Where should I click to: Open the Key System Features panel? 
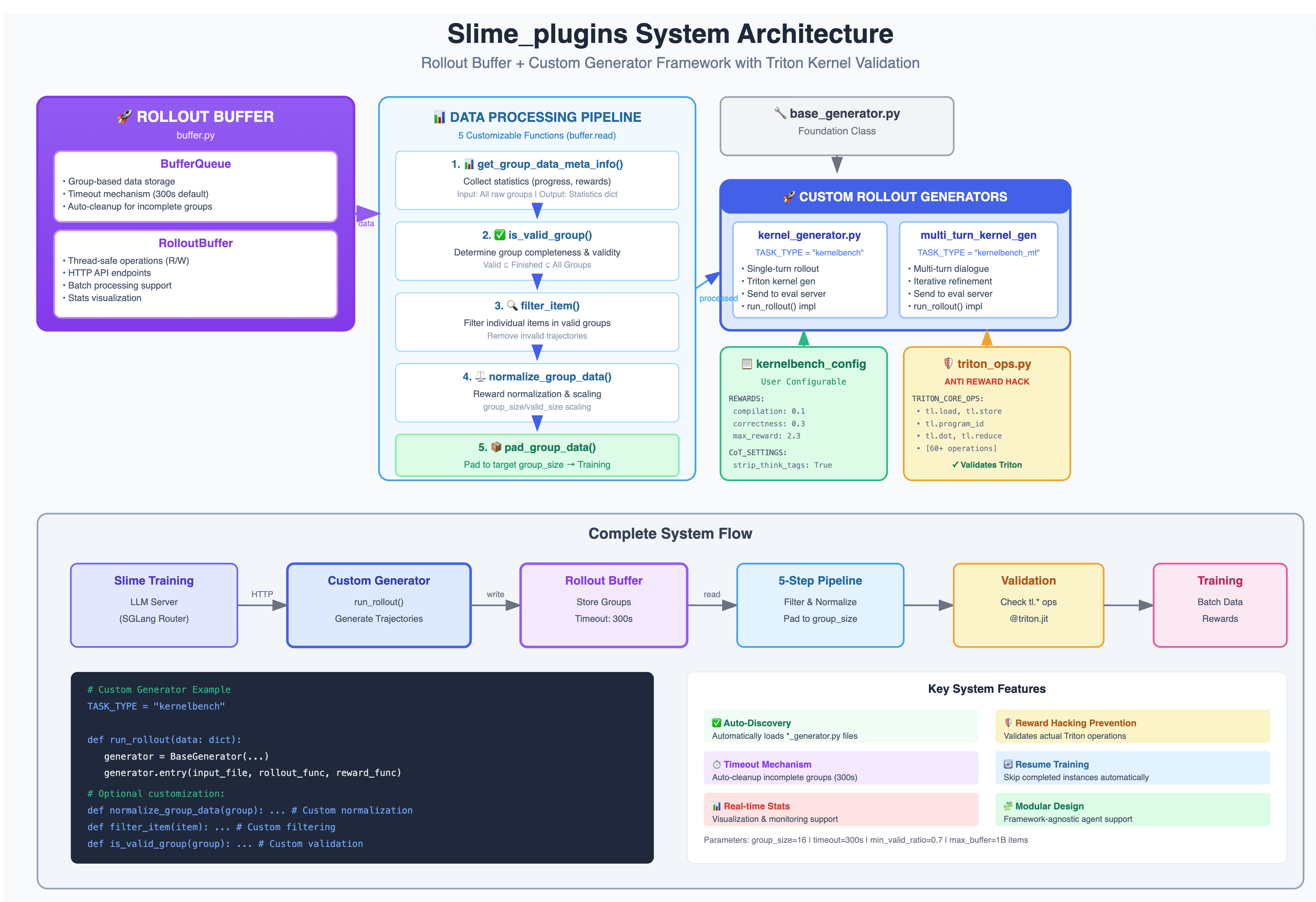[987, 688]
